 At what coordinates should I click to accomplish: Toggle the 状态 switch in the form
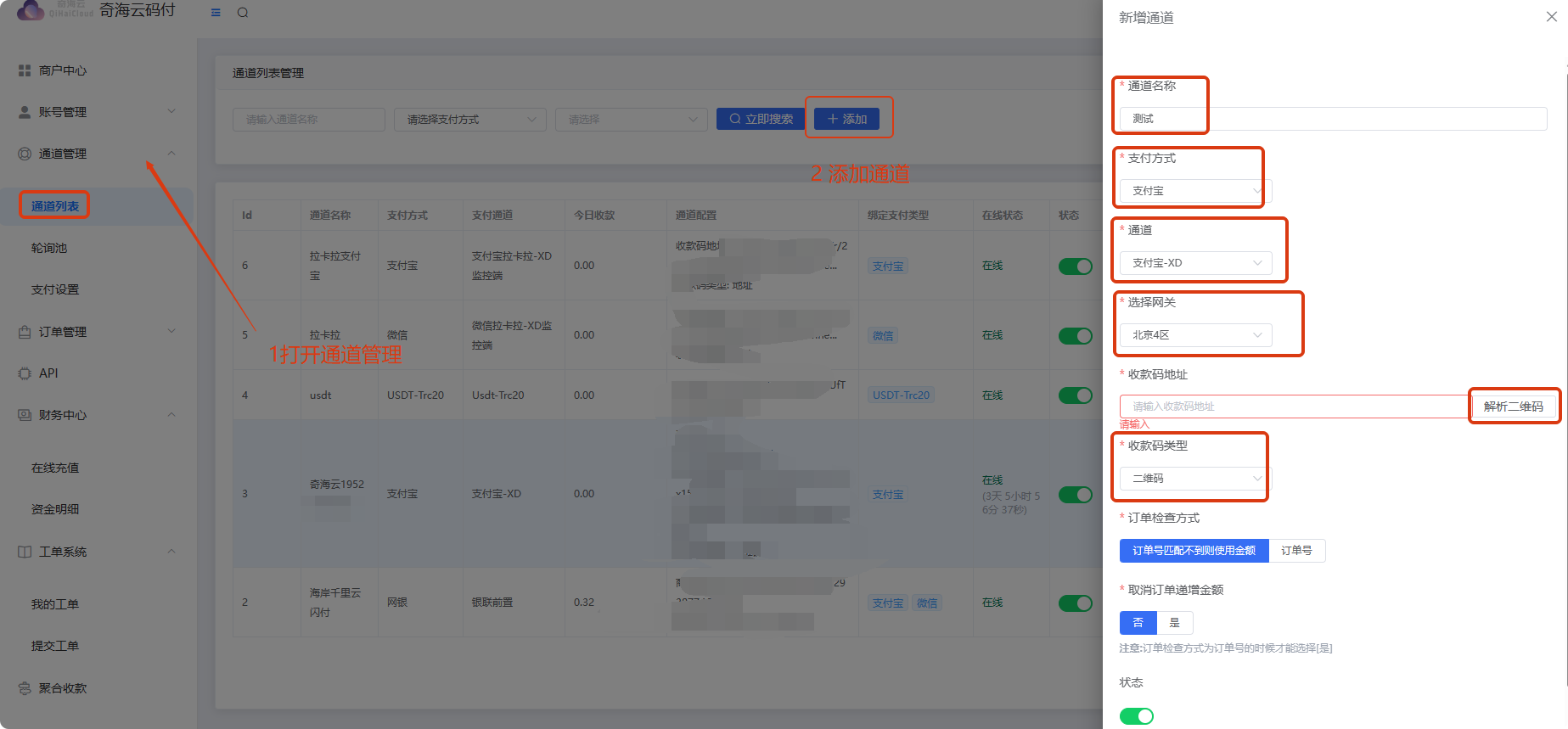(x=1136, y=716)
